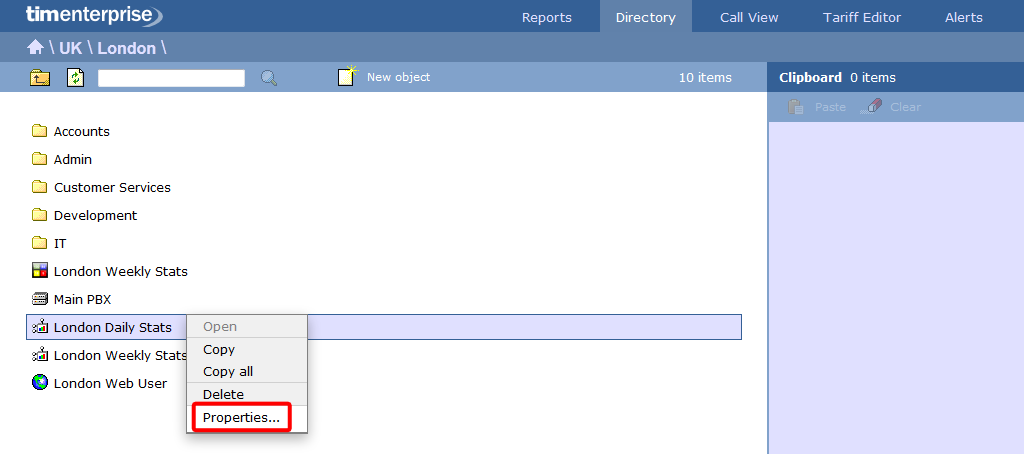Choose Copy all in context menu
This screenshot has width=1024, height=454.
tap(228, 371)
